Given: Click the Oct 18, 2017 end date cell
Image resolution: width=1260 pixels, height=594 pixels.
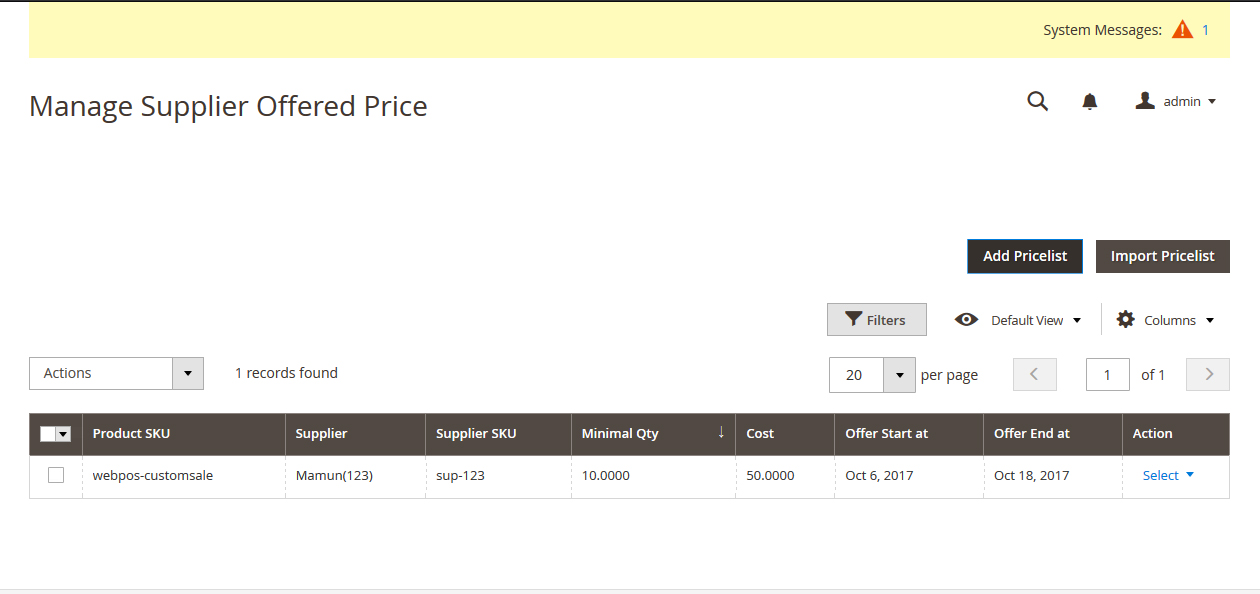Looking at the screenshot, I should coord(1053,476).
